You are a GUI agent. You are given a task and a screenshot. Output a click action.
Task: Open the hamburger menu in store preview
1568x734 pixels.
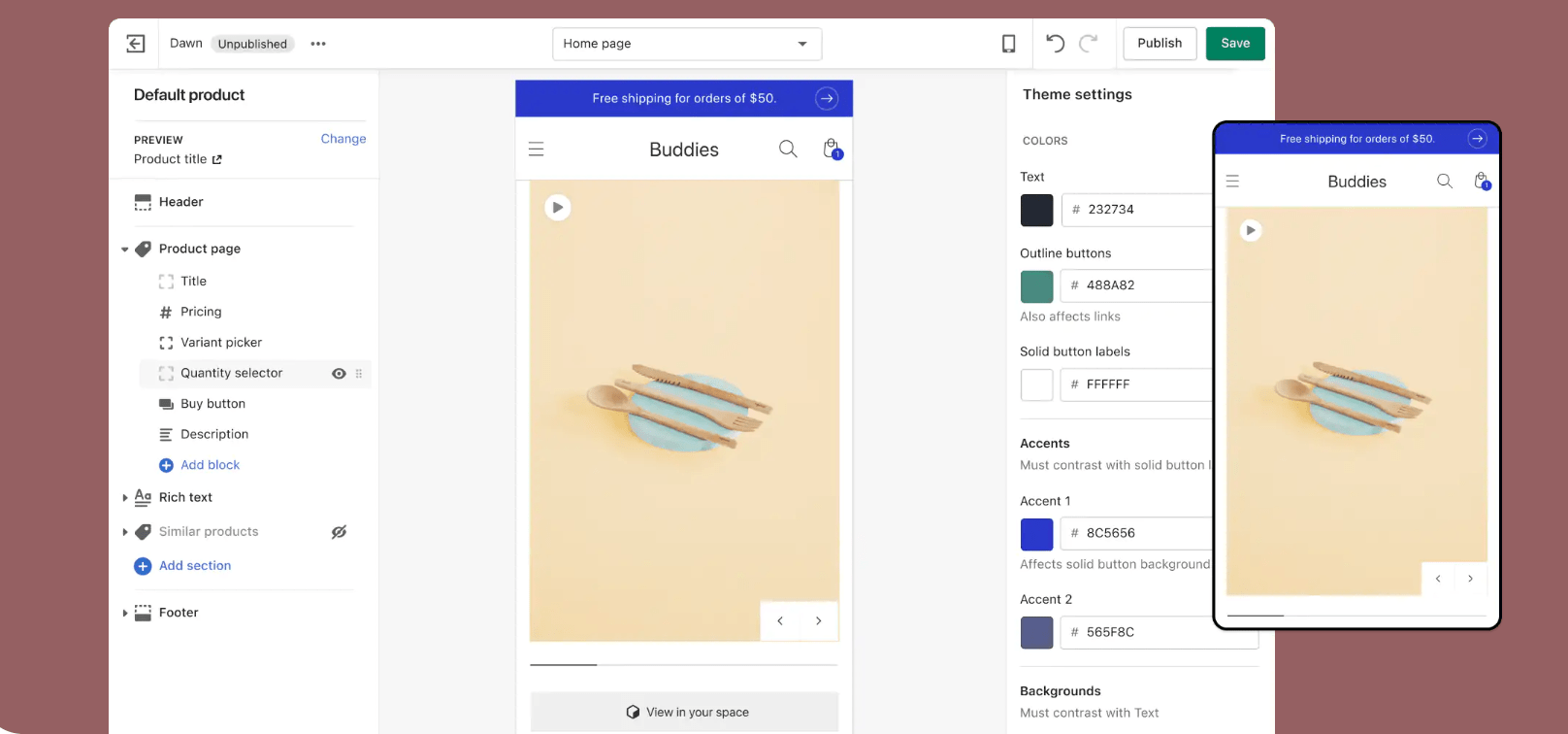tap(536, 150)
